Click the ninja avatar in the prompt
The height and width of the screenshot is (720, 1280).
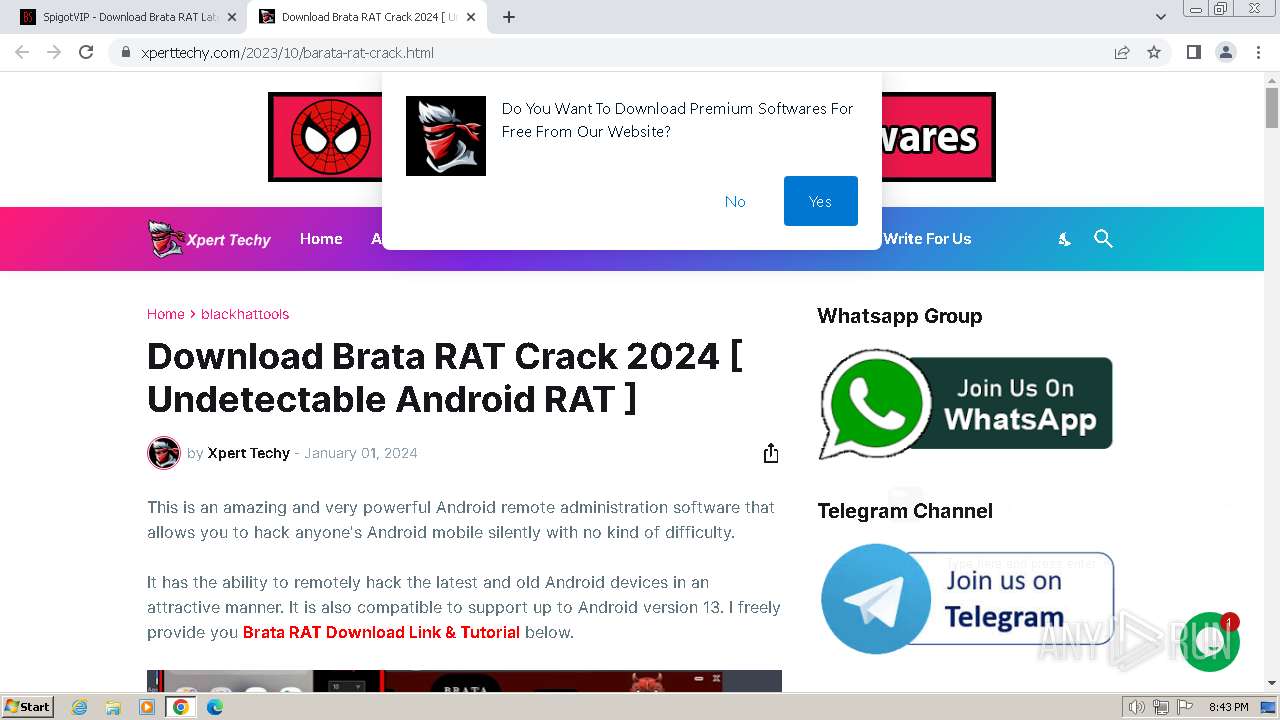tap(446, 136)
